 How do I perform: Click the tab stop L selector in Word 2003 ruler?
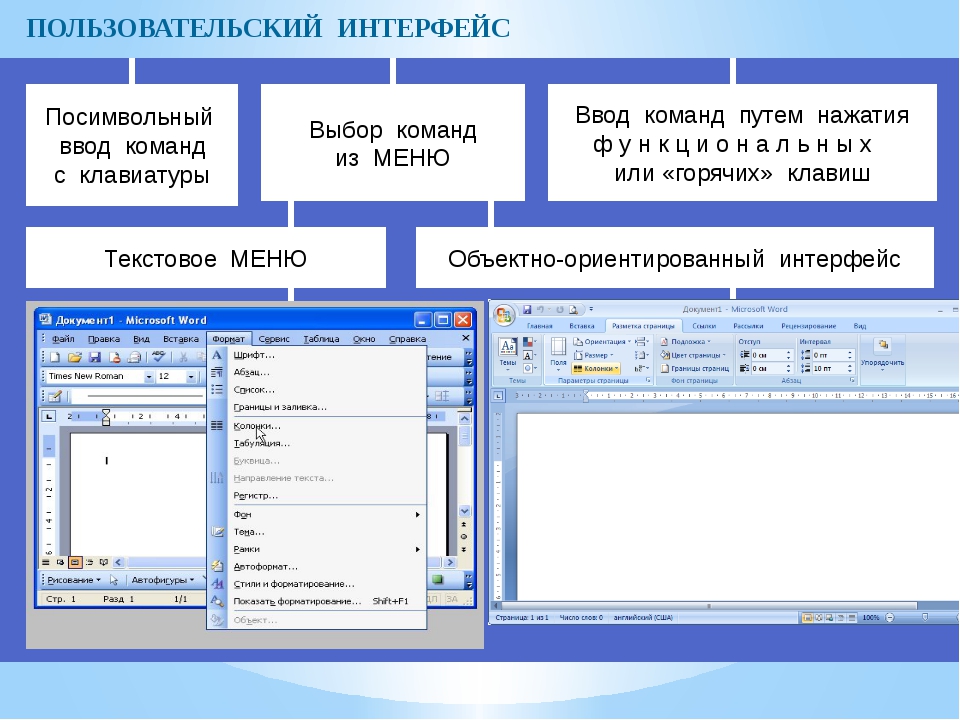[48, 416]
